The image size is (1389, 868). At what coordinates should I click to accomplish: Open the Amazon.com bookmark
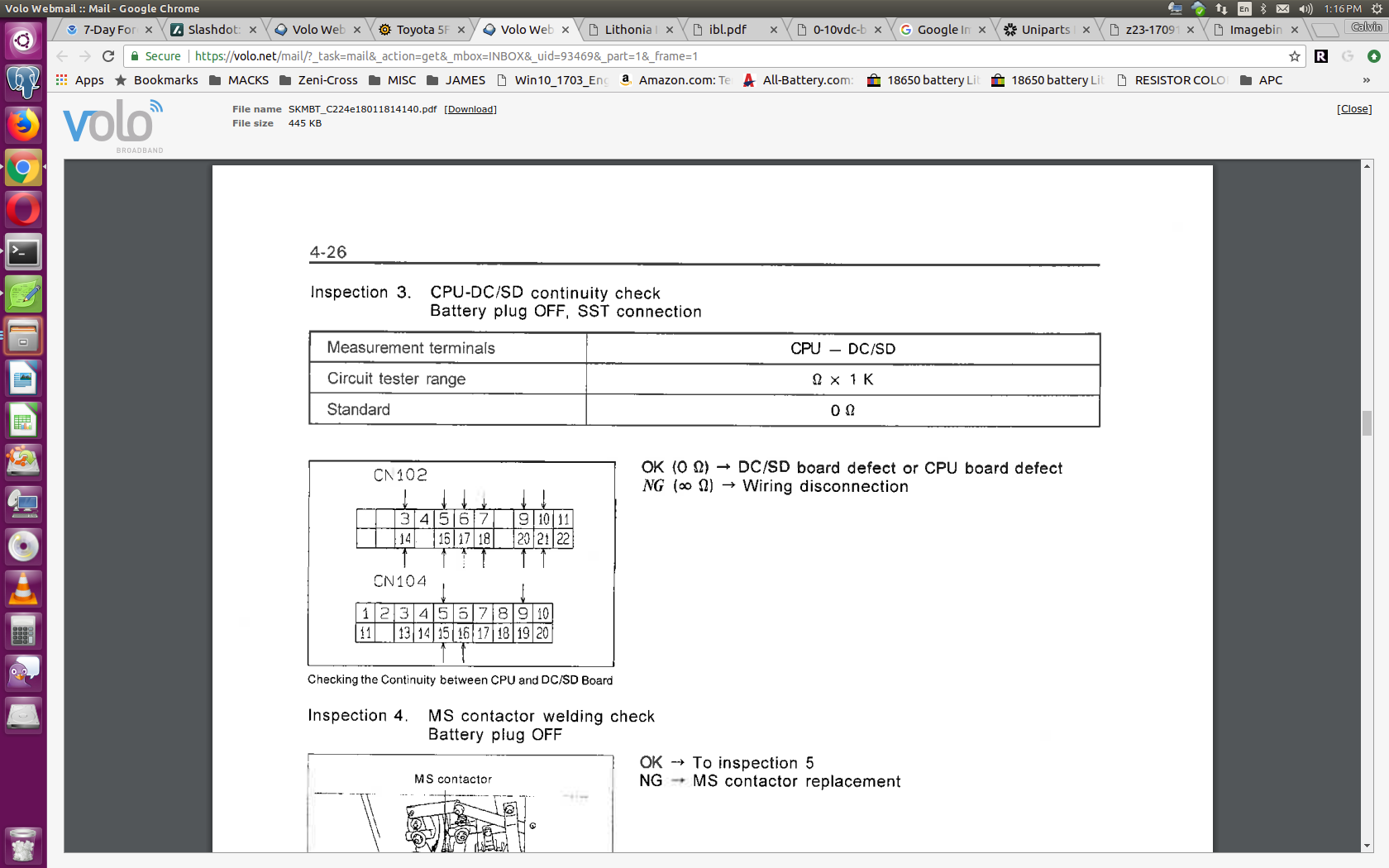pos(676,80)
